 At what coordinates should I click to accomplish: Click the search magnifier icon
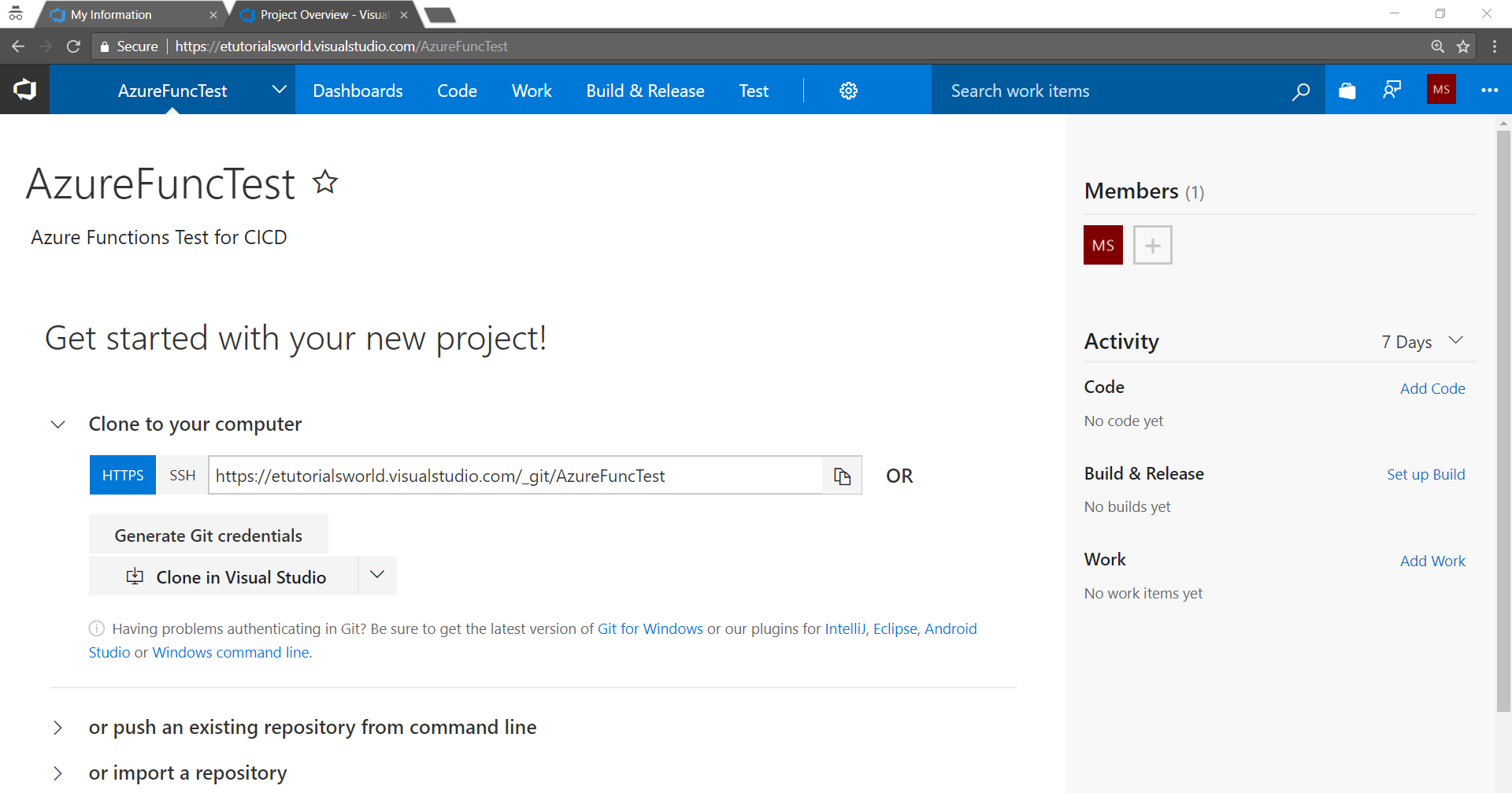click(1301, 91)
